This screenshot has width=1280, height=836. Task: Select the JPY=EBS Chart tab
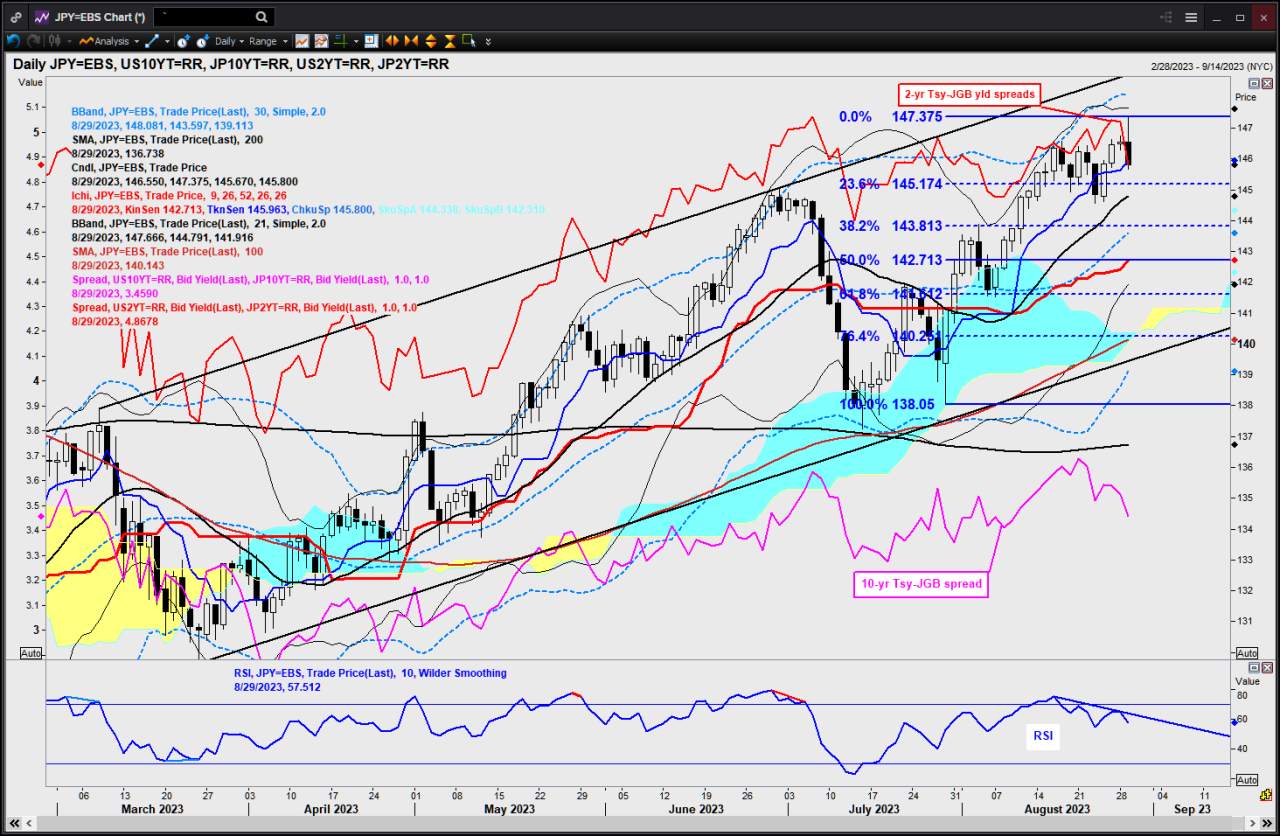pyautogui.click(x=89, y=17)
